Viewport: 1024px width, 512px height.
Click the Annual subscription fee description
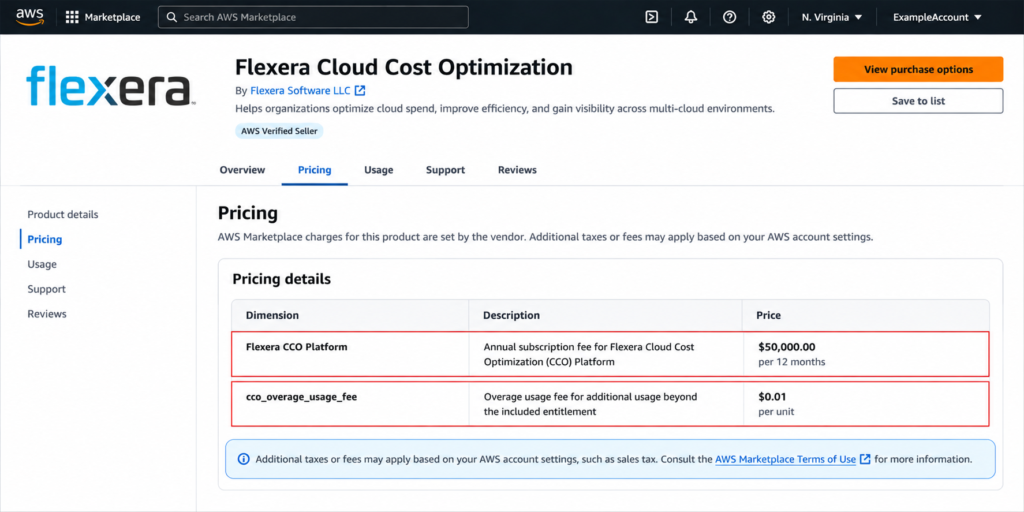pyautogui.click(x=589, y=354)
